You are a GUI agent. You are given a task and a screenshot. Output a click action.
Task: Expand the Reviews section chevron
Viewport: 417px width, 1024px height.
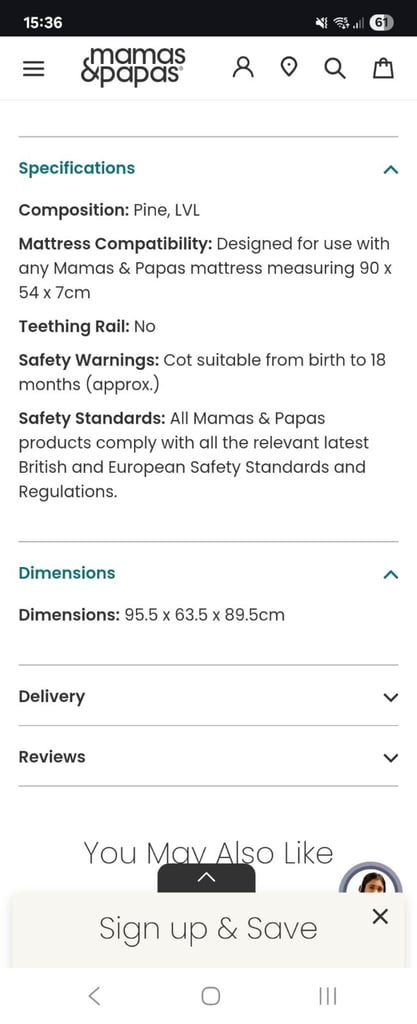click(390, 758)
